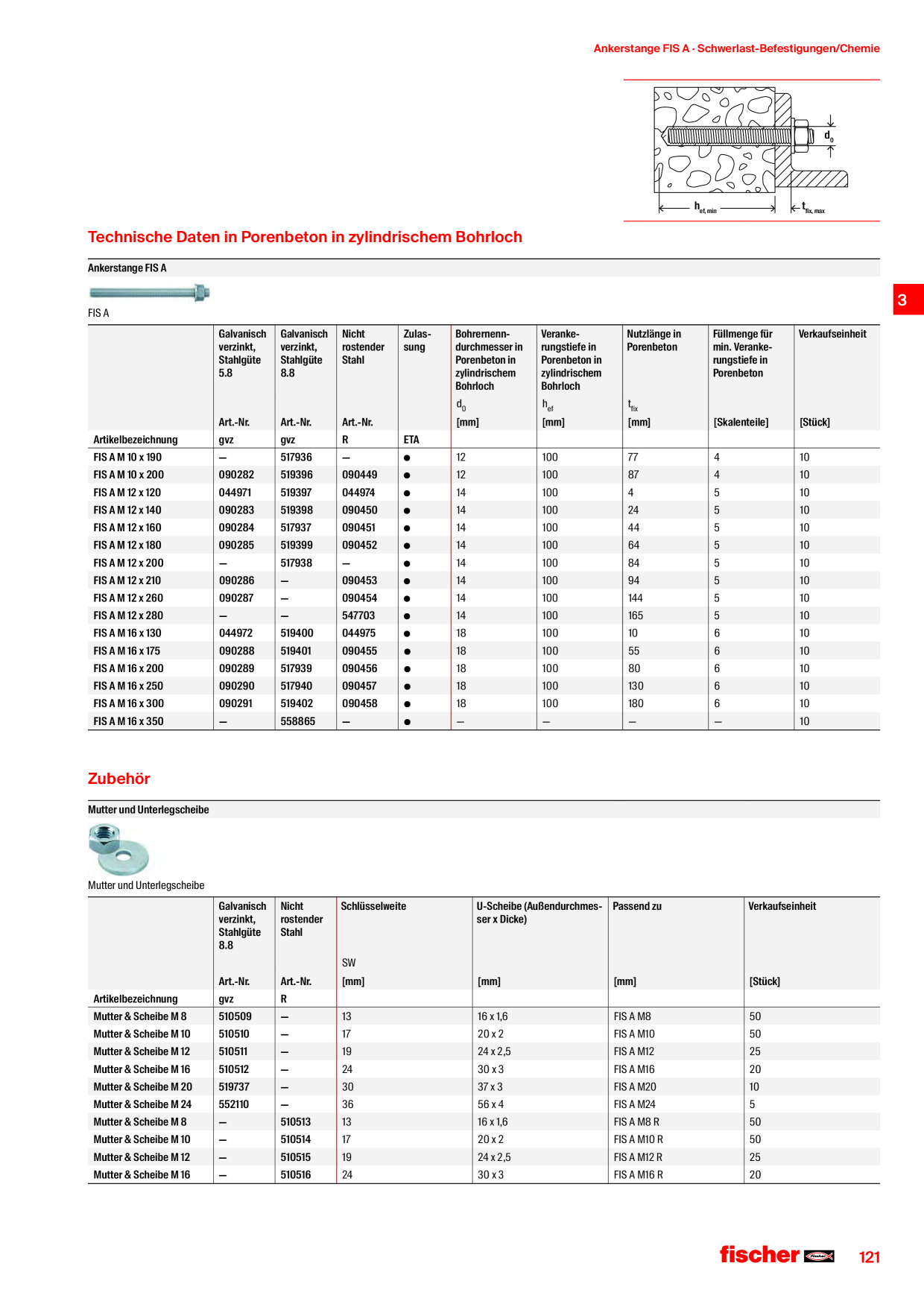Click the nut and washer product image
Screen dimensions: 924x1307
pos(118,849)
